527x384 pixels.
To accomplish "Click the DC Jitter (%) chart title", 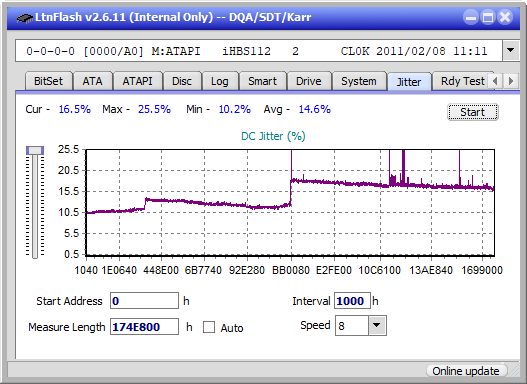I will tap(273, 136).
